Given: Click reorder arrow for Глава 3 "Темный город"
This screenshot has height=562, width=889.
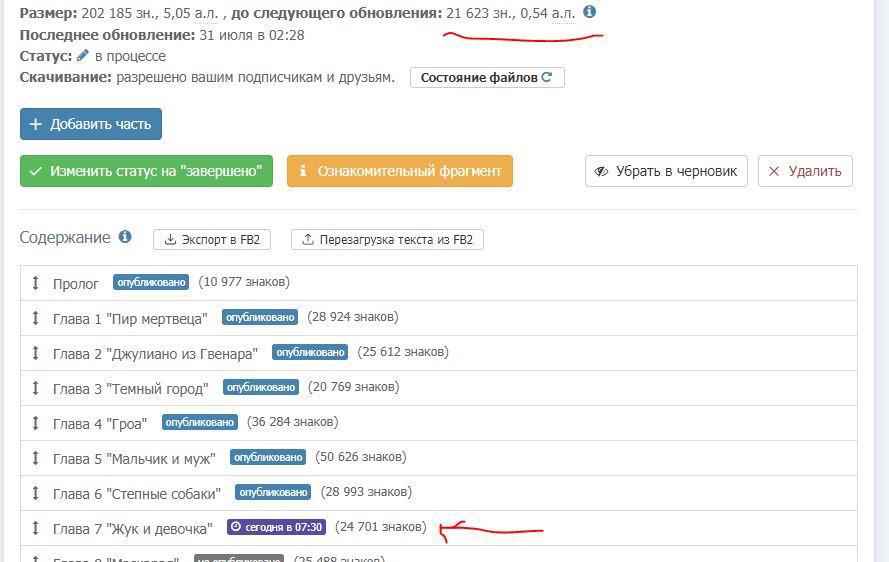Looking at the screenshot, I should (x=36, y=388).
